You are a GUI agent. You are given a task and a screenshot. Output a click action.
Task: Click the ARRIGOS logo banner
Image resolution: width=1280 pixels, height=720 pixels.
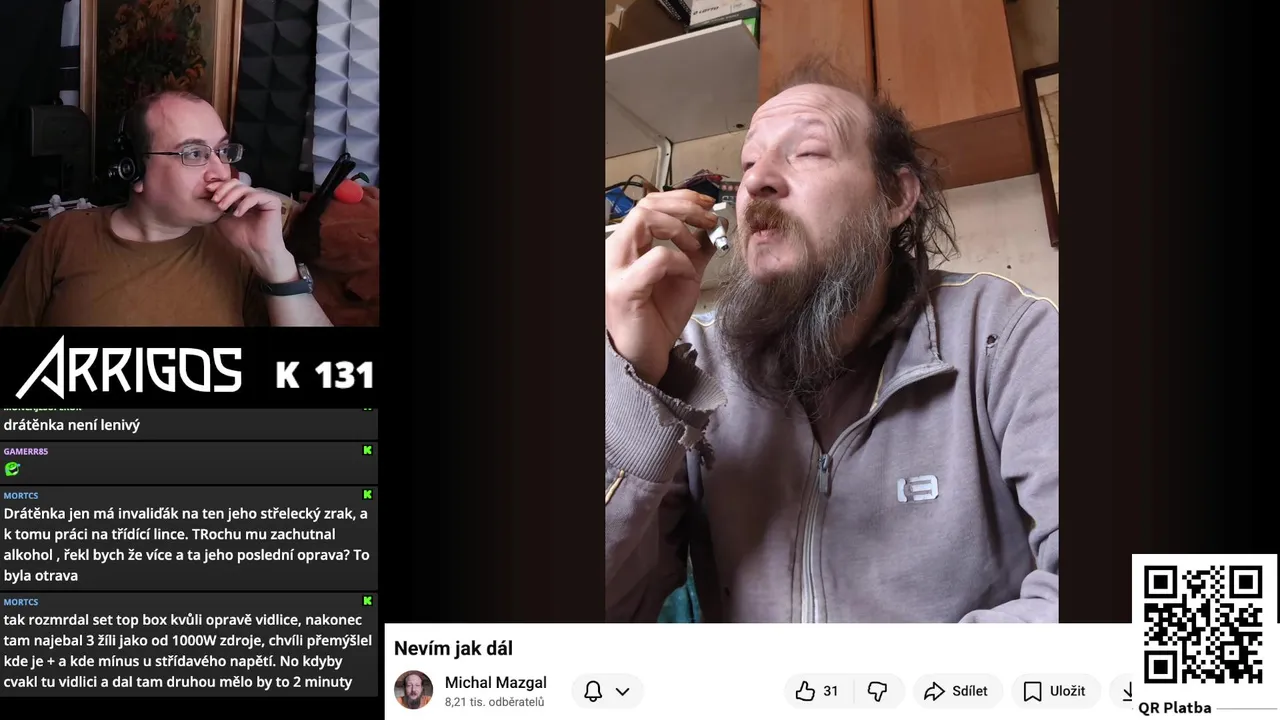click(189, 367)
